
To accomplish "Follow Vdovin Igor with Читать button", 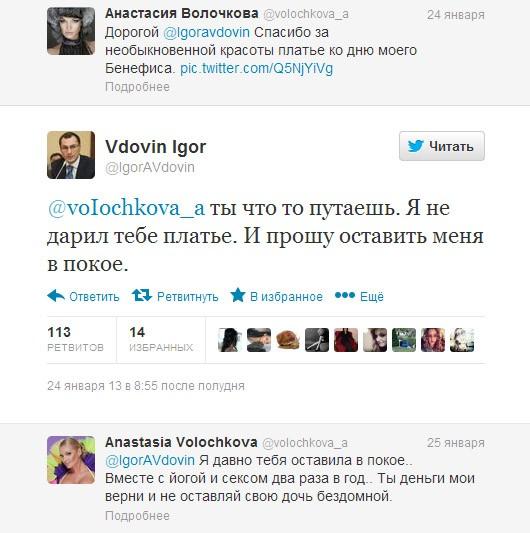I will tap(442, 146).
